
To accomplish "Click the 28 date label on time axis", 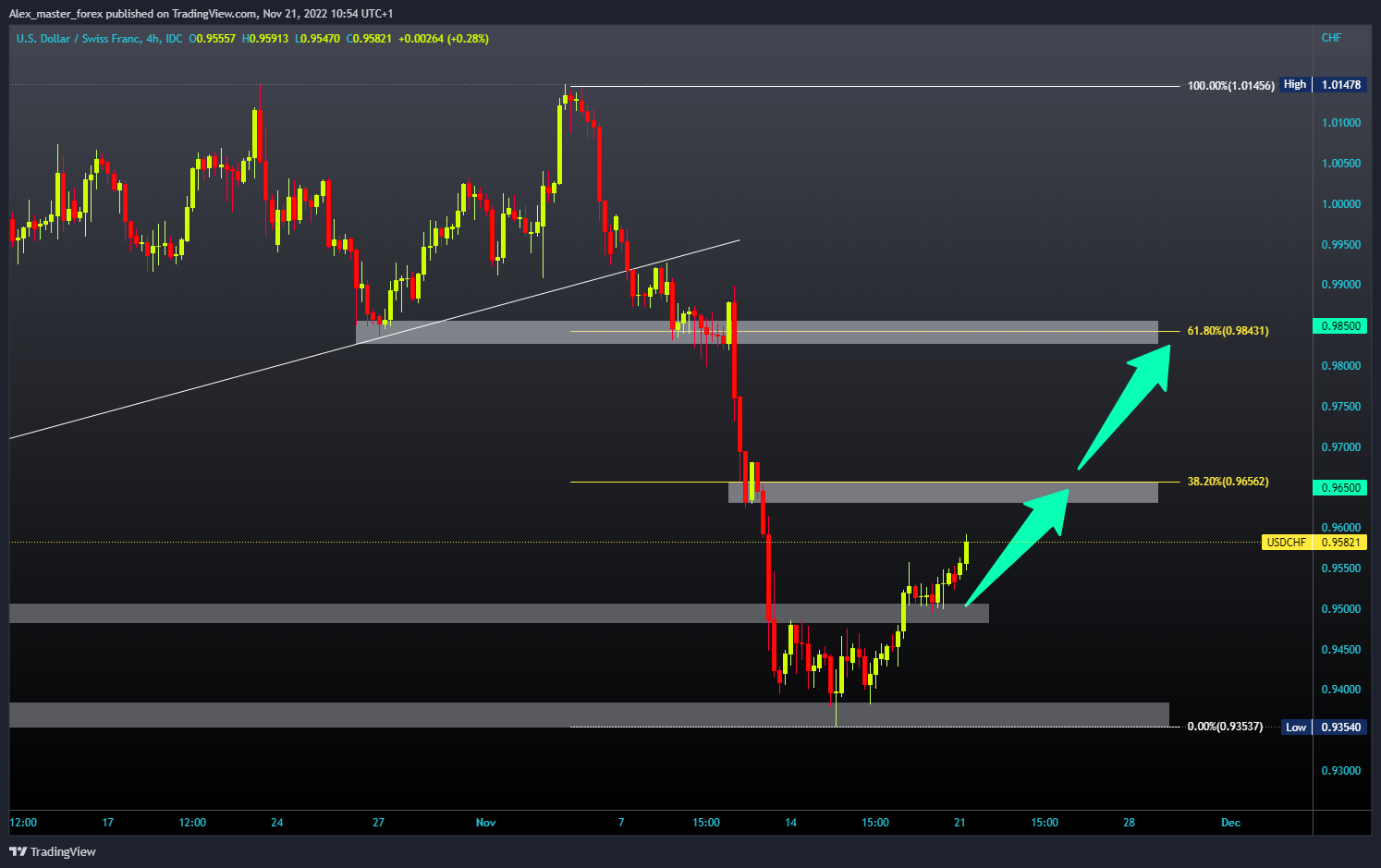I will 1129,822.
